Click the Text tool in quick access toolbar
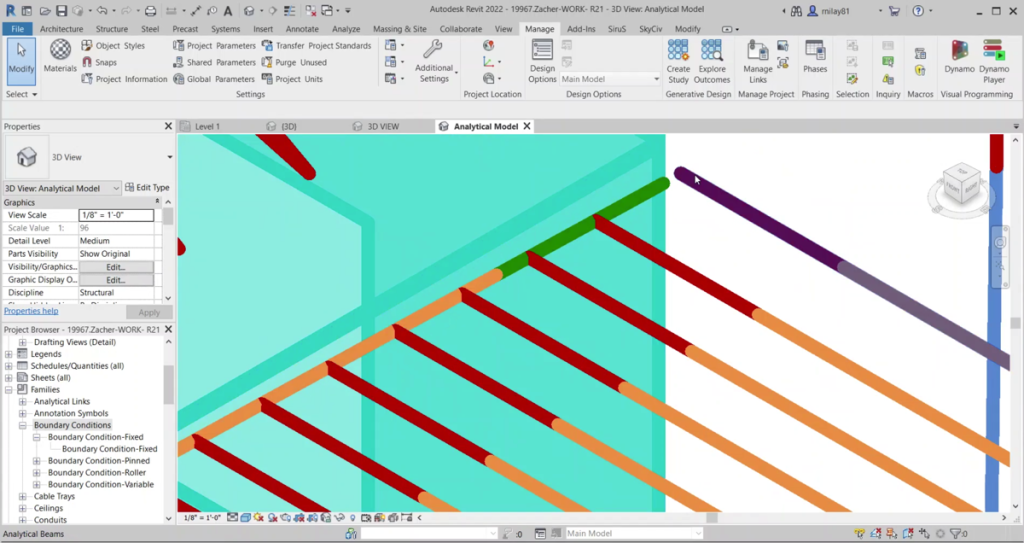 pos(228,10)
